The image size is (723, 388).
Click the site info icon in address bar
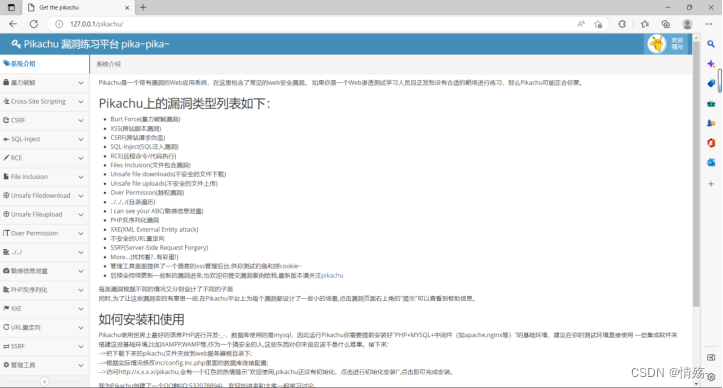coord(59,24)
